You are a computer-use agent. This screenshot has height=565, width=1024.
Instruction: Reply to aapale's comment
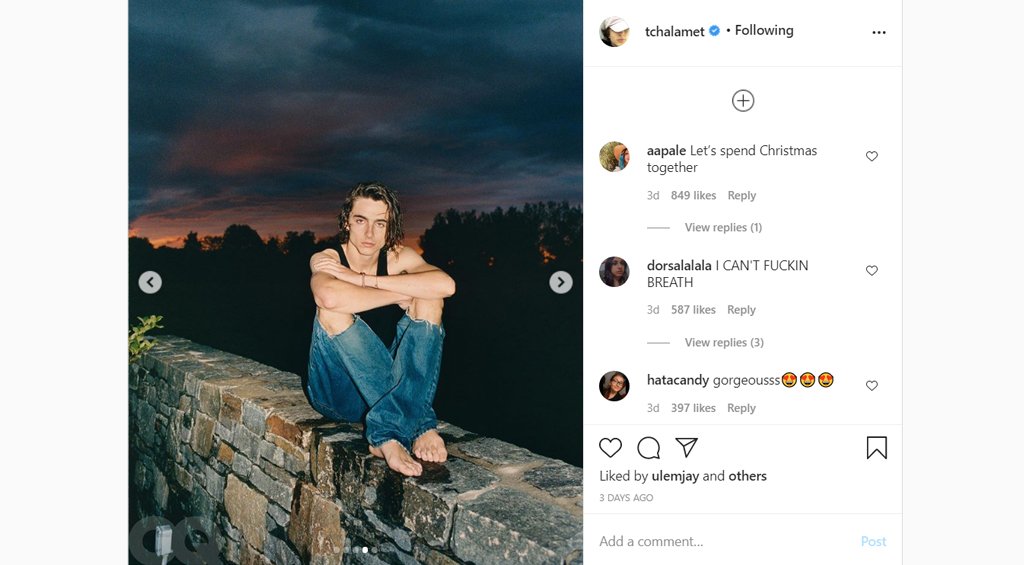pos(741,196)
